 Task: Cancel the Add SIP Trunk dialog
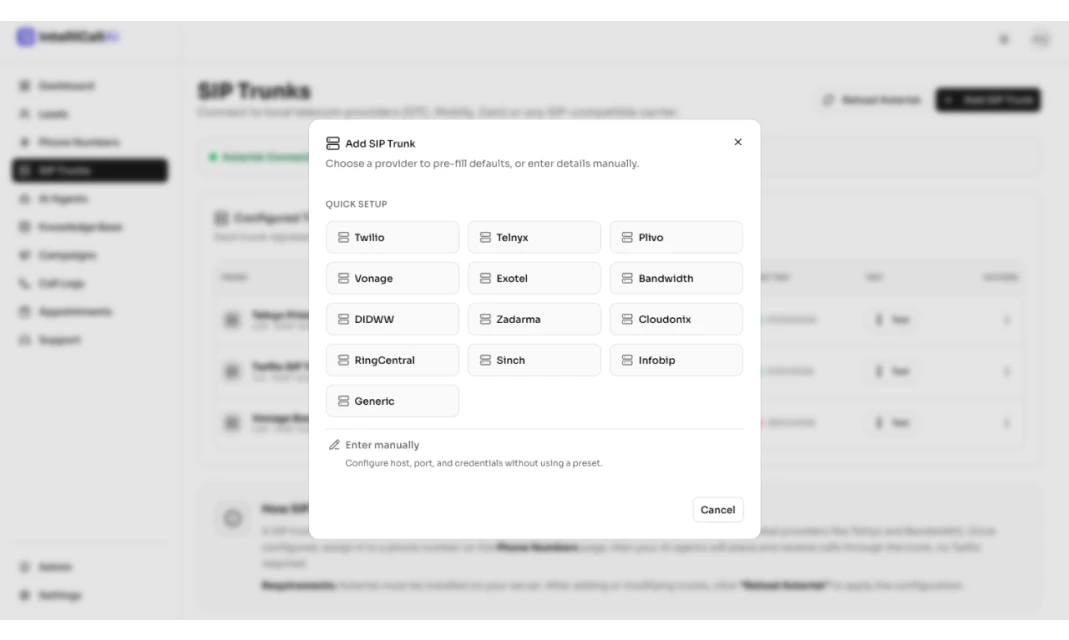pyautogui.click(x=718, y=510)
